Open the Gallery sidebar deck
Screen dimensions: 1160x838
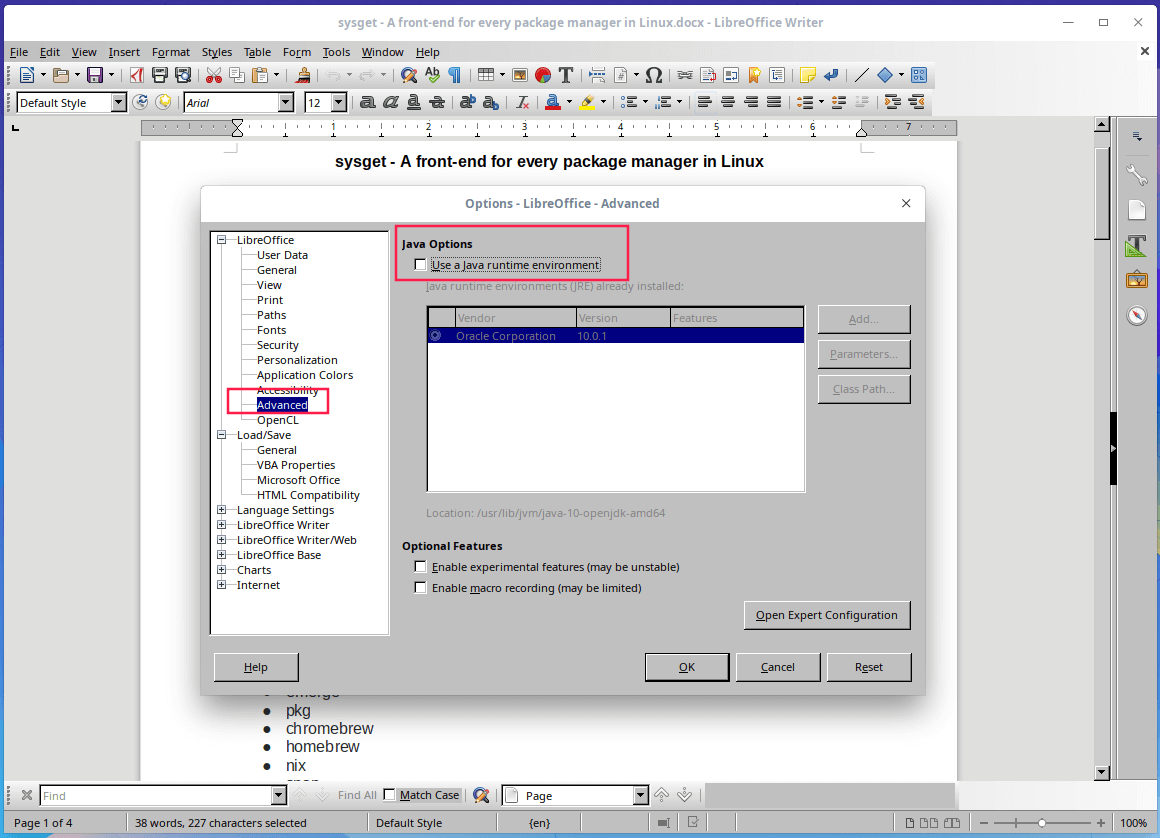(x=1136, y=279)
